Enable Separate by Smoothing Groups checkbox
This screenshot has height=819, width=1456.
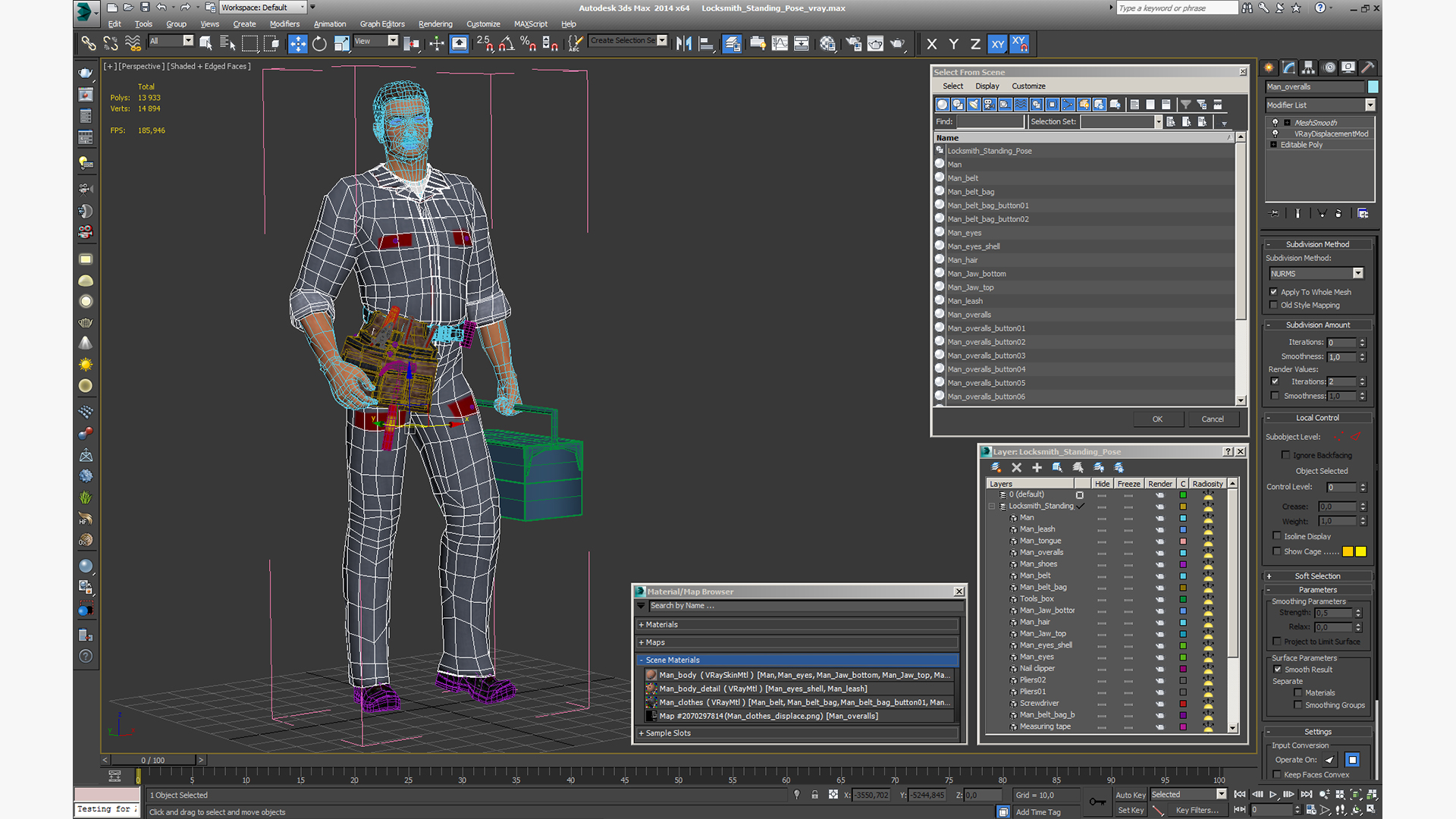[1298, 705]
